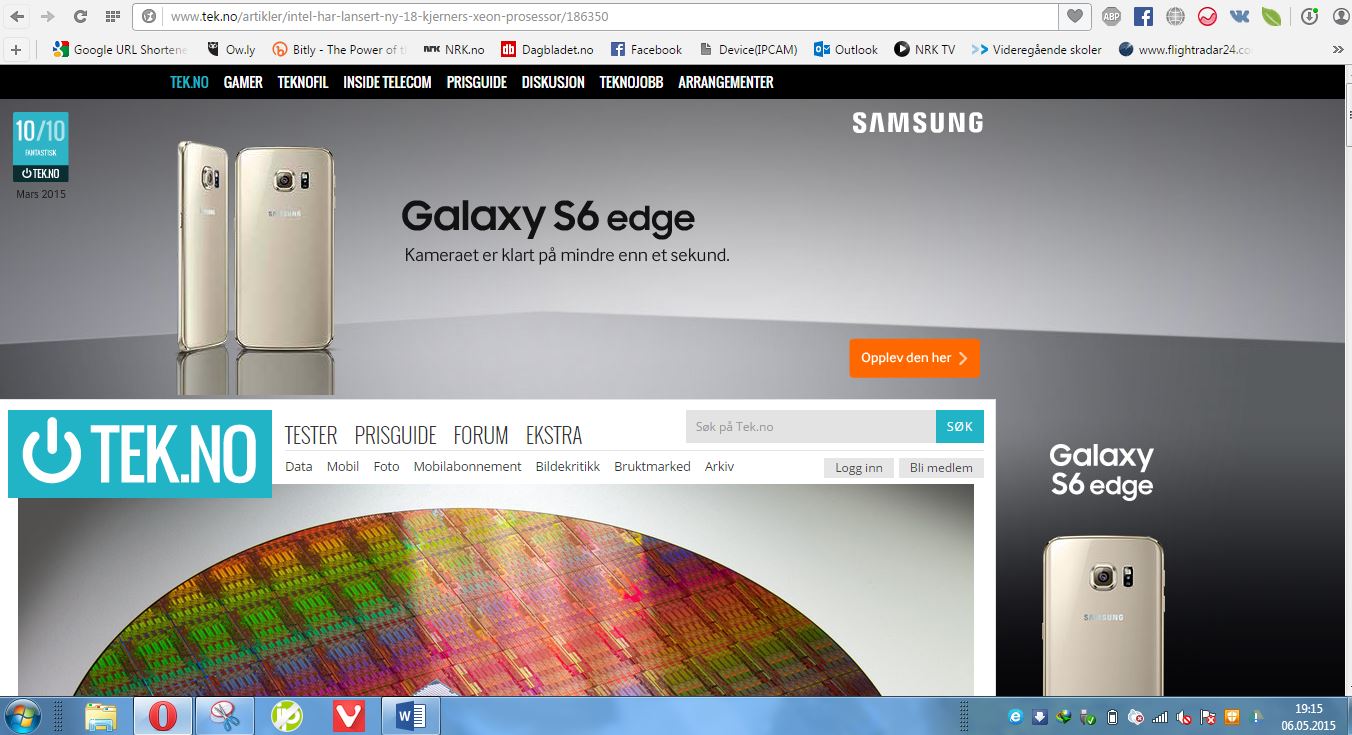Image resolution: width=1352 pixels, height=735 pixels.
Task: Open DISKUSJON in the top bar
Action: coord(553,82)
